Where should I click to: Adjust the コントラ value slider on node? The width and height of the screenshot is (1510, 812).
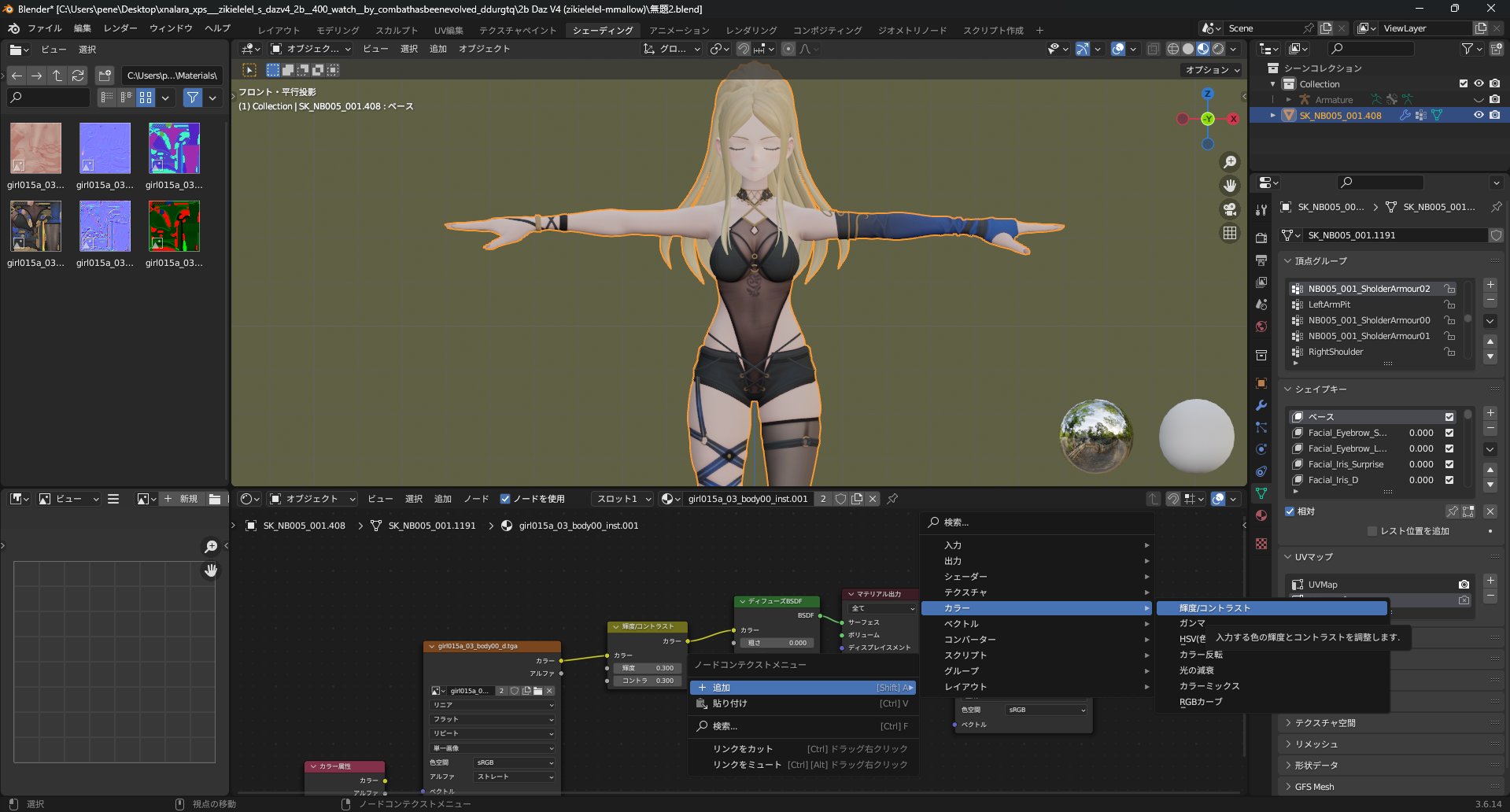pyautogui.click(x=648, y=681)
